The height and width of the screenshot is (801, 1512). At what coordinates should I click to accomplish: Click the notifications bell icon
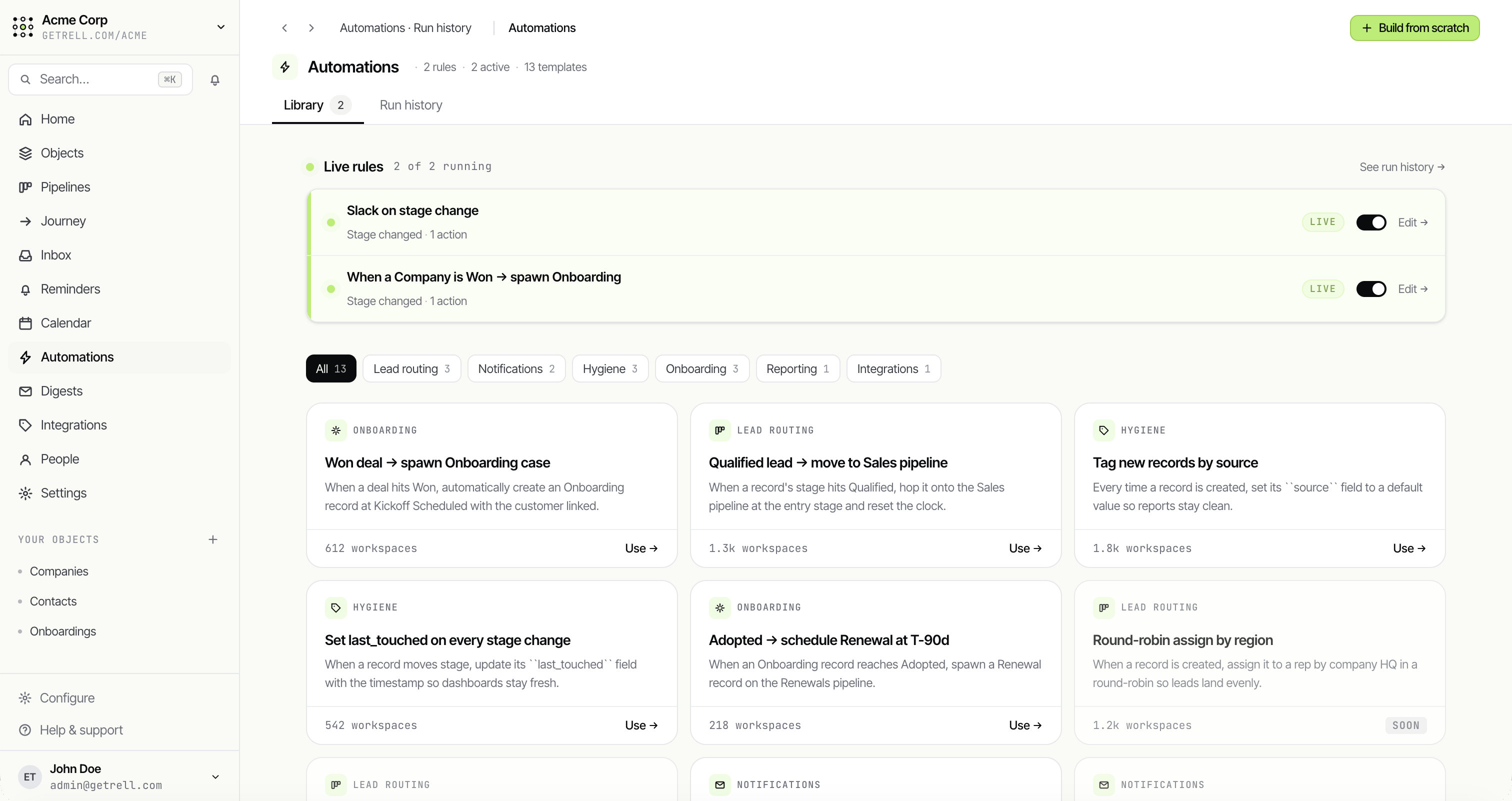(x=215, y=80)
